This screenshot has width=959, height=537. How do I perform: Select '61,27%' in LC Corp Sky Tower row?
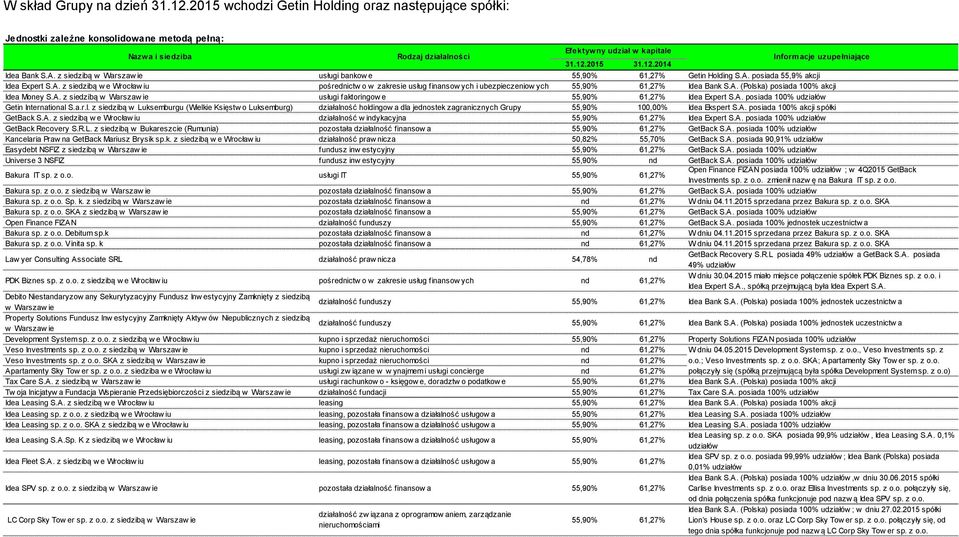[x=652, y=520]
